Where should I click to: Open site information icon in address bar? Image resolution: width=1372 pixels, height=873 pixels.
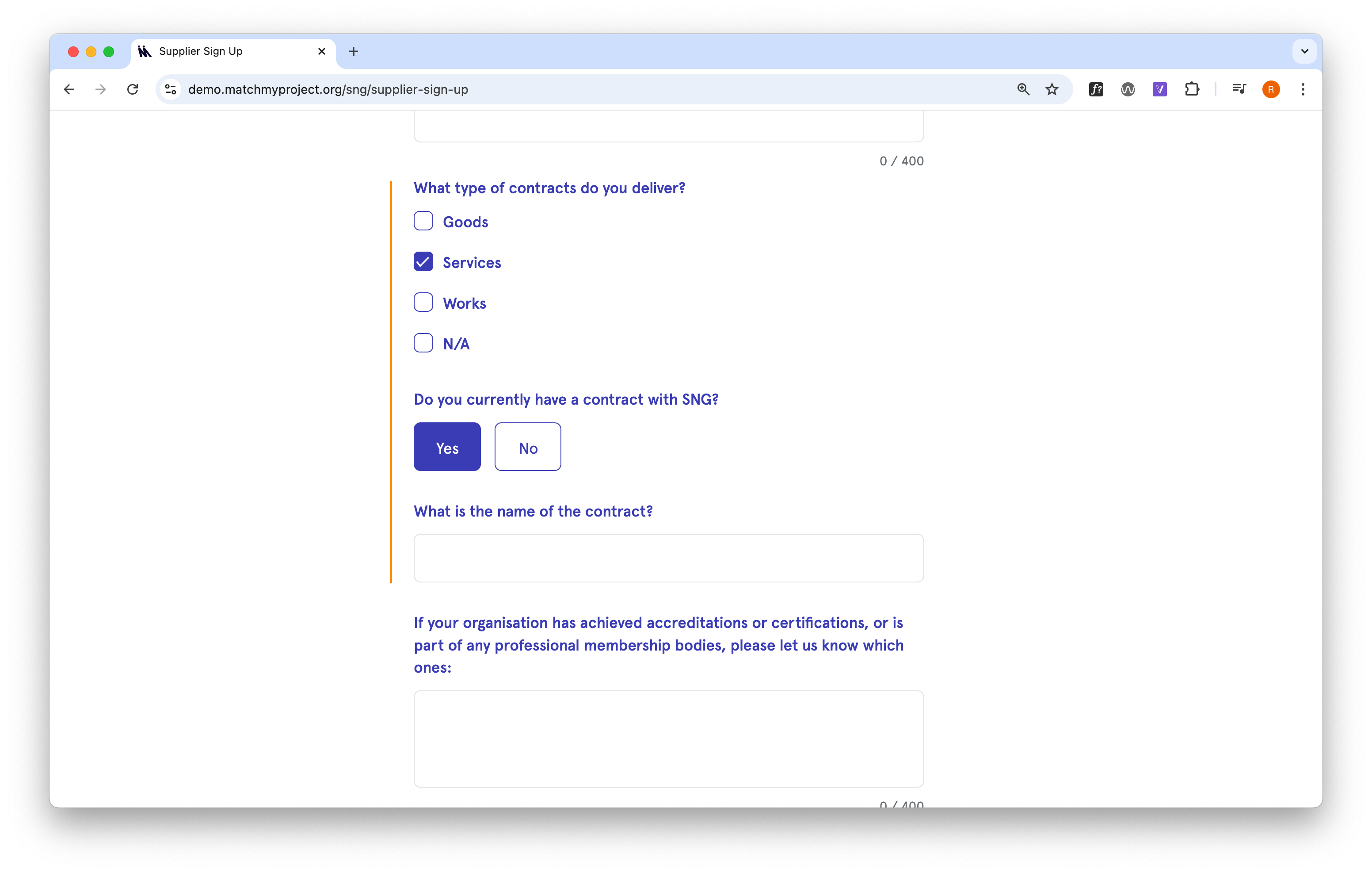point(170,89)
